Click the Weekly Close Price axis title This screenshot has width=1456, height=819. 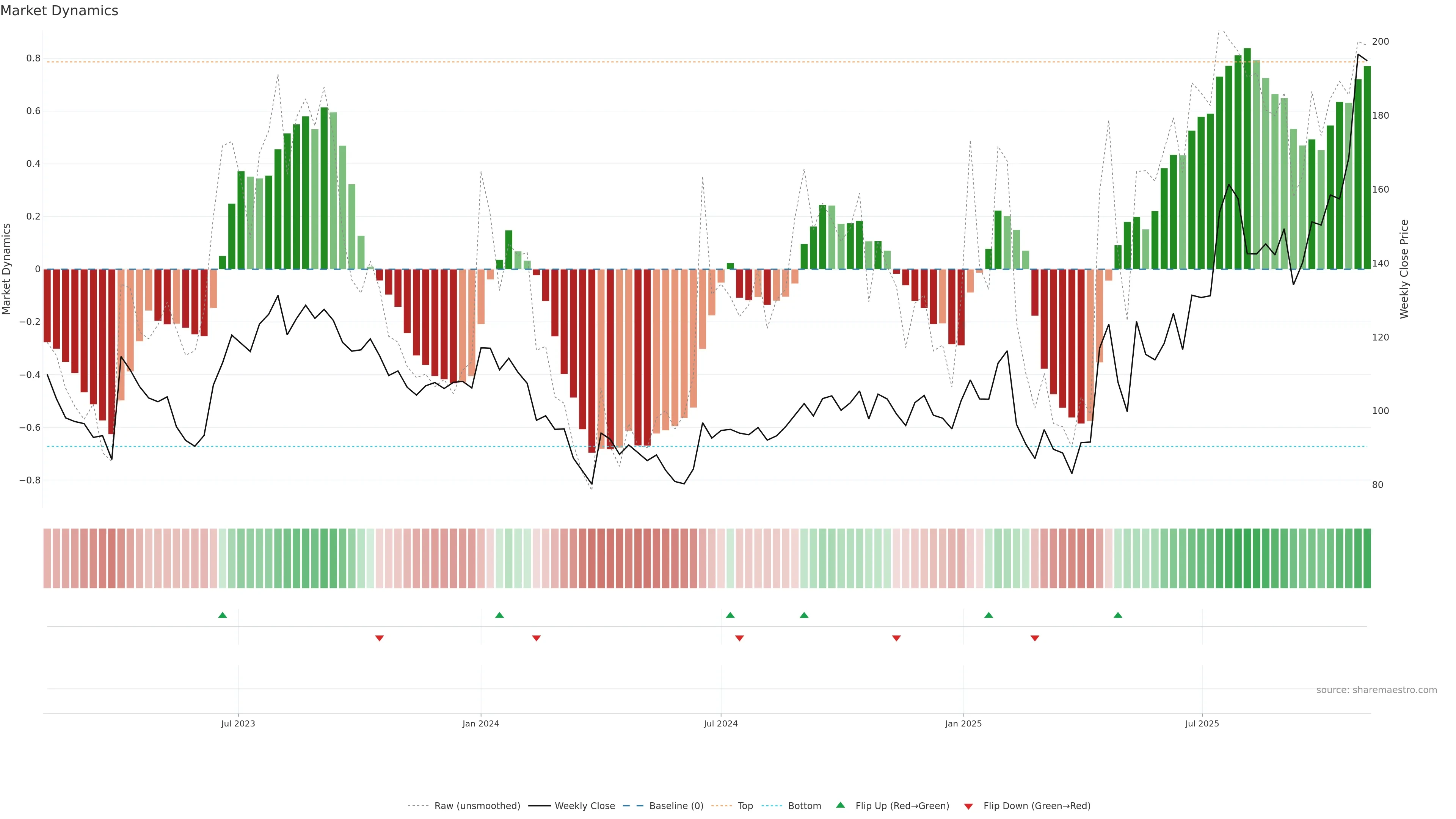(x=1404, y=269)
